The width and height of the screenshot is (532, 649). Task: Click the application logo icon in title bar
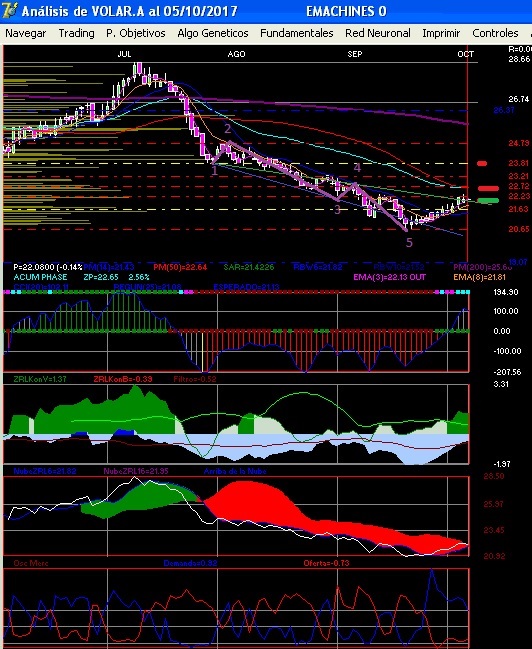coord(9,10)
